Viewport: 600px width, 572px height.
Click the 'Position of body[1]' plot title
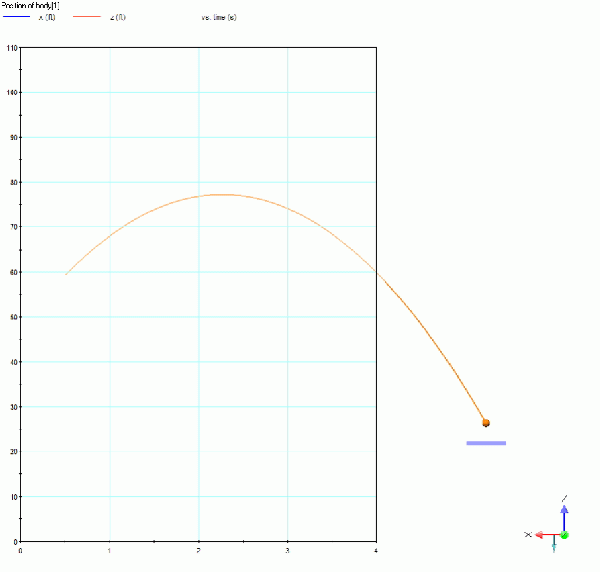tap(31, 6)
